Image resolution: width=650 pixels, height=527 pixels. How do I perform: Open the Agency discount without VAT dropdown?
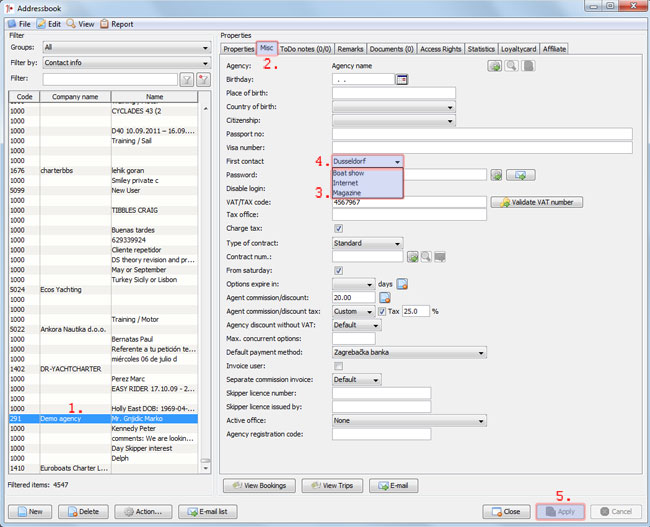pyautogui.click(x=357, y=325)
